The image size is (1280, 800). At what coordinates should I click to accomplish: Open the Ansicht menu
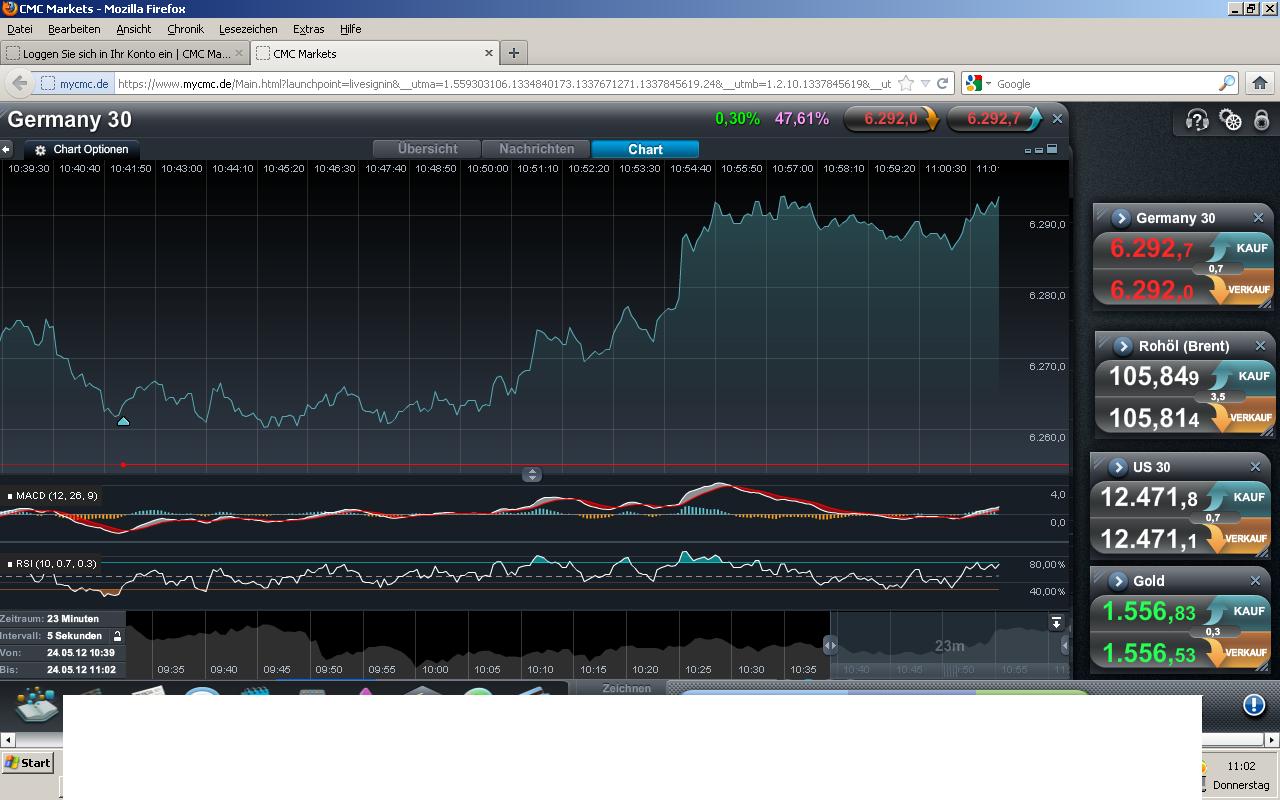[134, 29]
